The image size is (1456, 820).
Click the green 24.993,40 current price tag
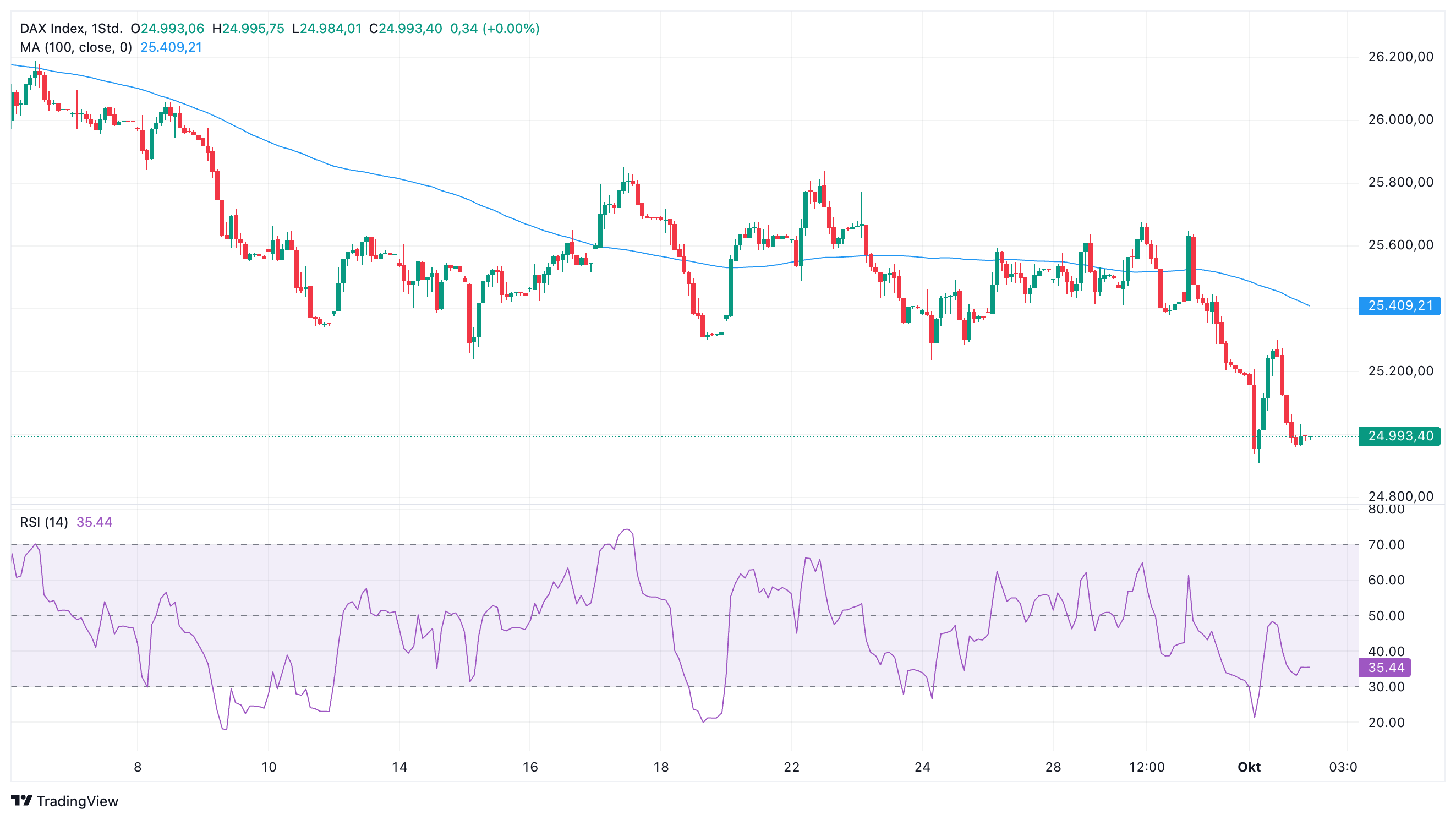pyautogui.click(x=1399, y=436)
